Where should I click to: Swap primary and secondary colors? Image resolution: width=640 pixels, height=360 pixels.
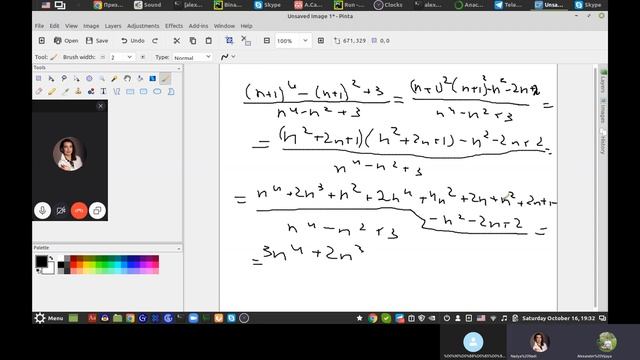pos(51,258)
